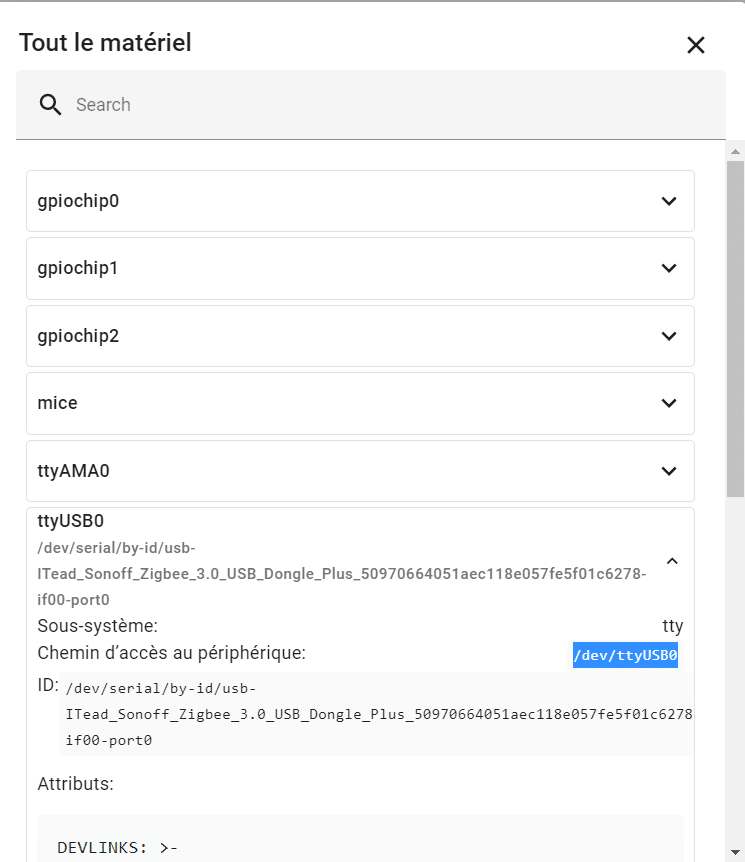Focus the Search input field
This screenshot has width=745, height=862.
[x=371, y=104]
